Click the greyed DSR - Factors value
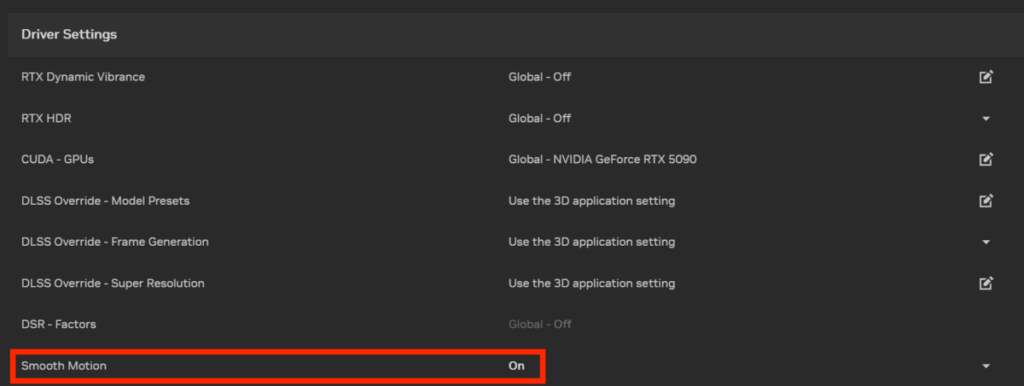This screenshot has height=386, width=1024. [x=539, y=325]
